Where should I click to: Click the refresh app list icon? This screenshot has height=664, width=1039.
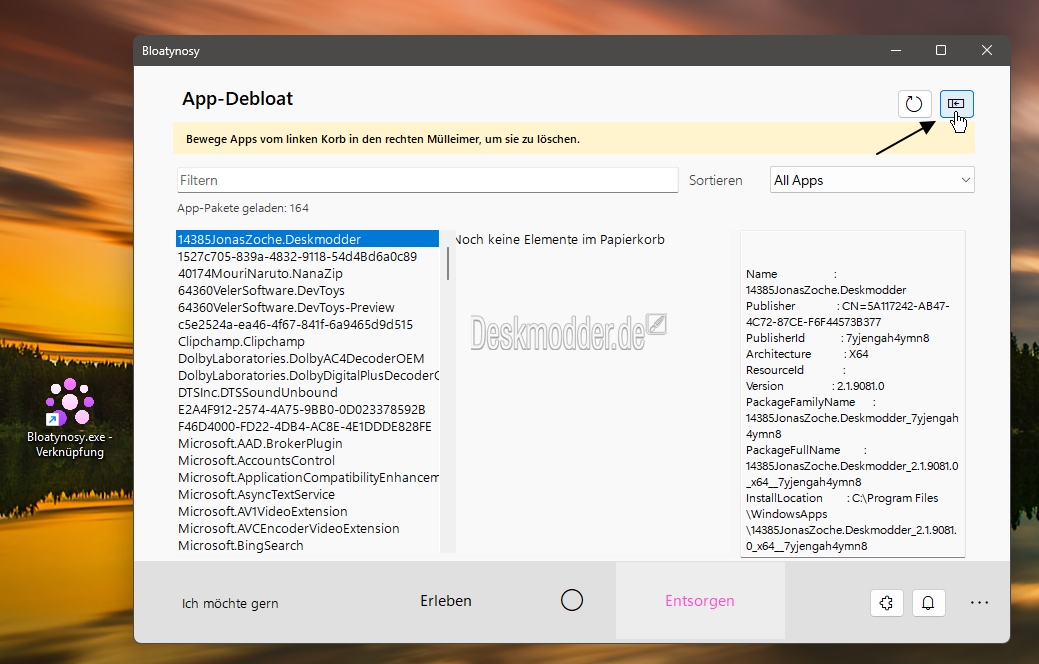(914, 104)
